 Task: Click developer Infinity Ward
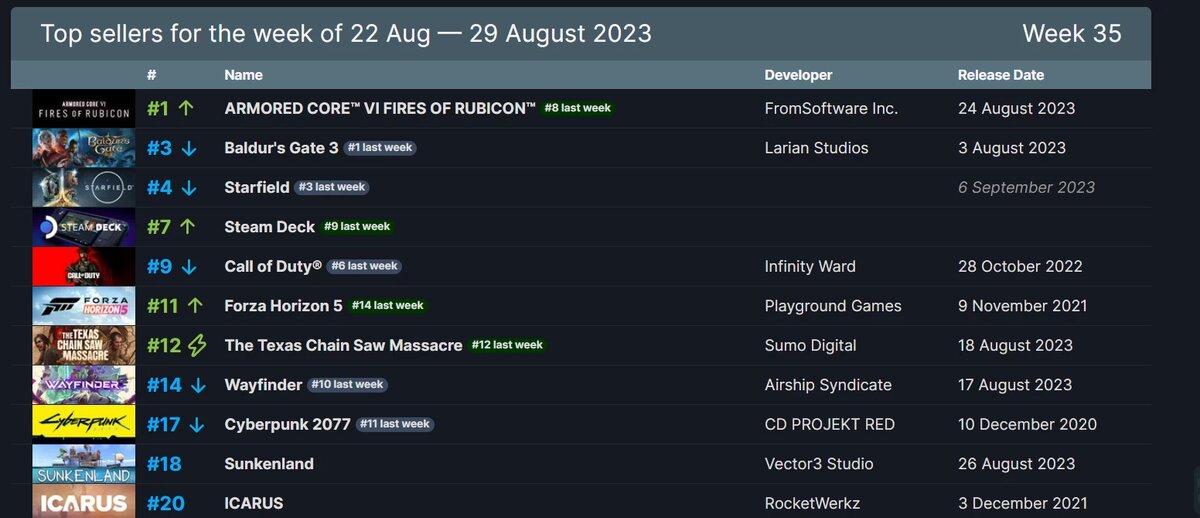pos(811,266)
